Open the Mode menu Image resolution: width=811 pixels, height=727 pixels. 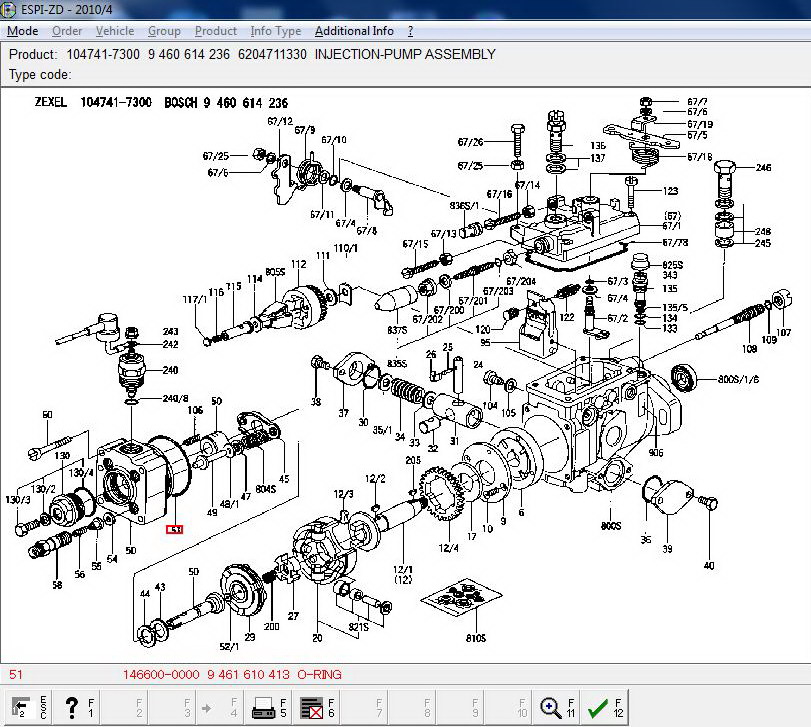click(22, 31)
